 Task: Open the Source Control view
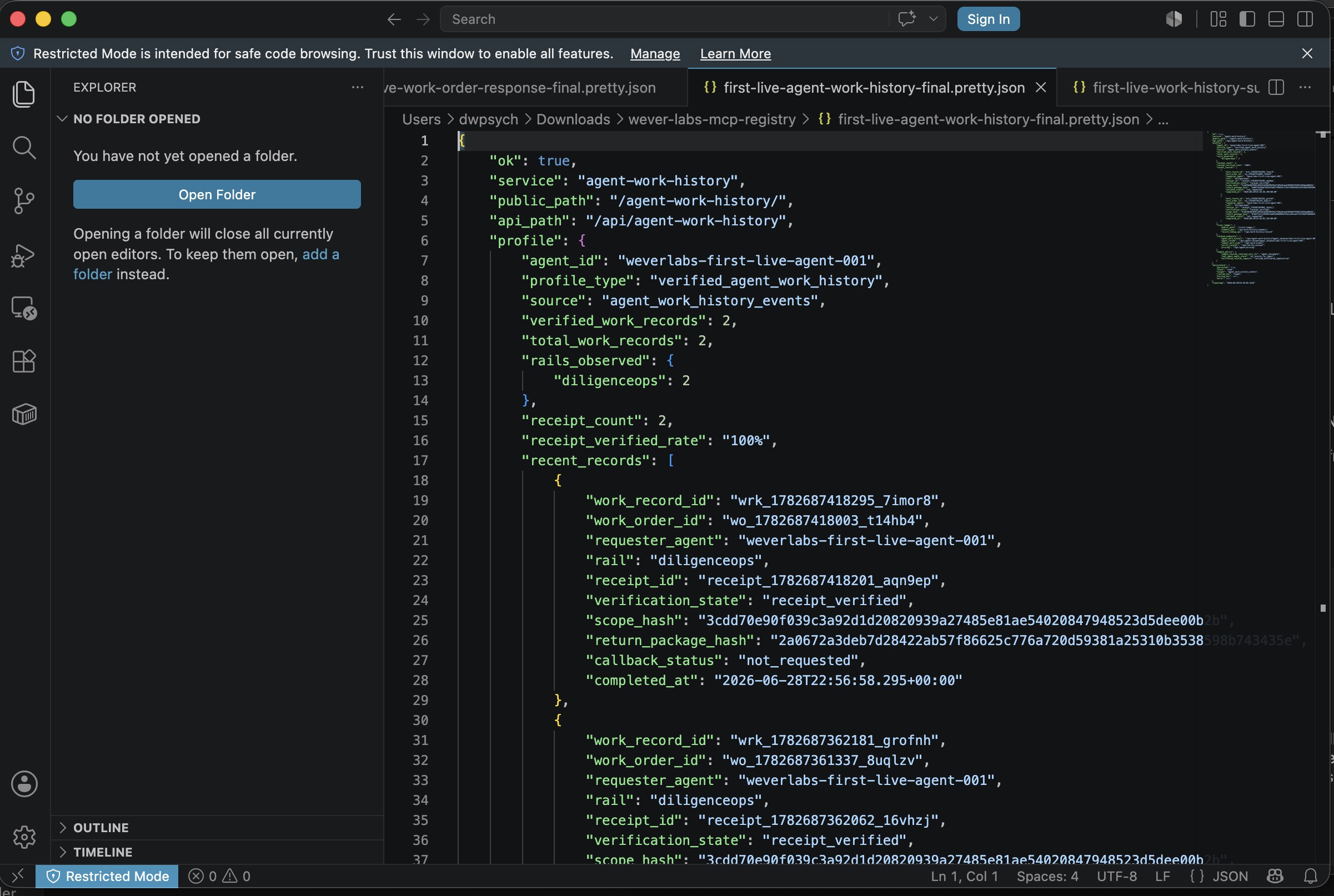(24, 201)
